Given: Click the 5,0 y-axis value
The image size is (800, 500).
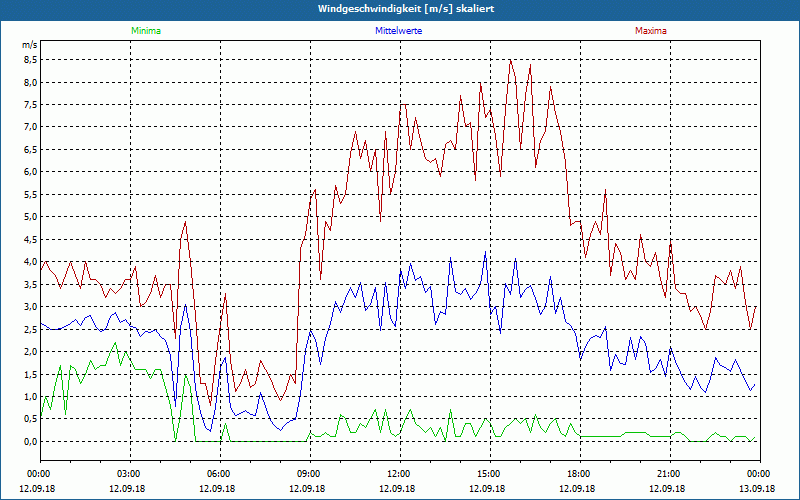Looking at the screenshot, I should pos(31,217).
